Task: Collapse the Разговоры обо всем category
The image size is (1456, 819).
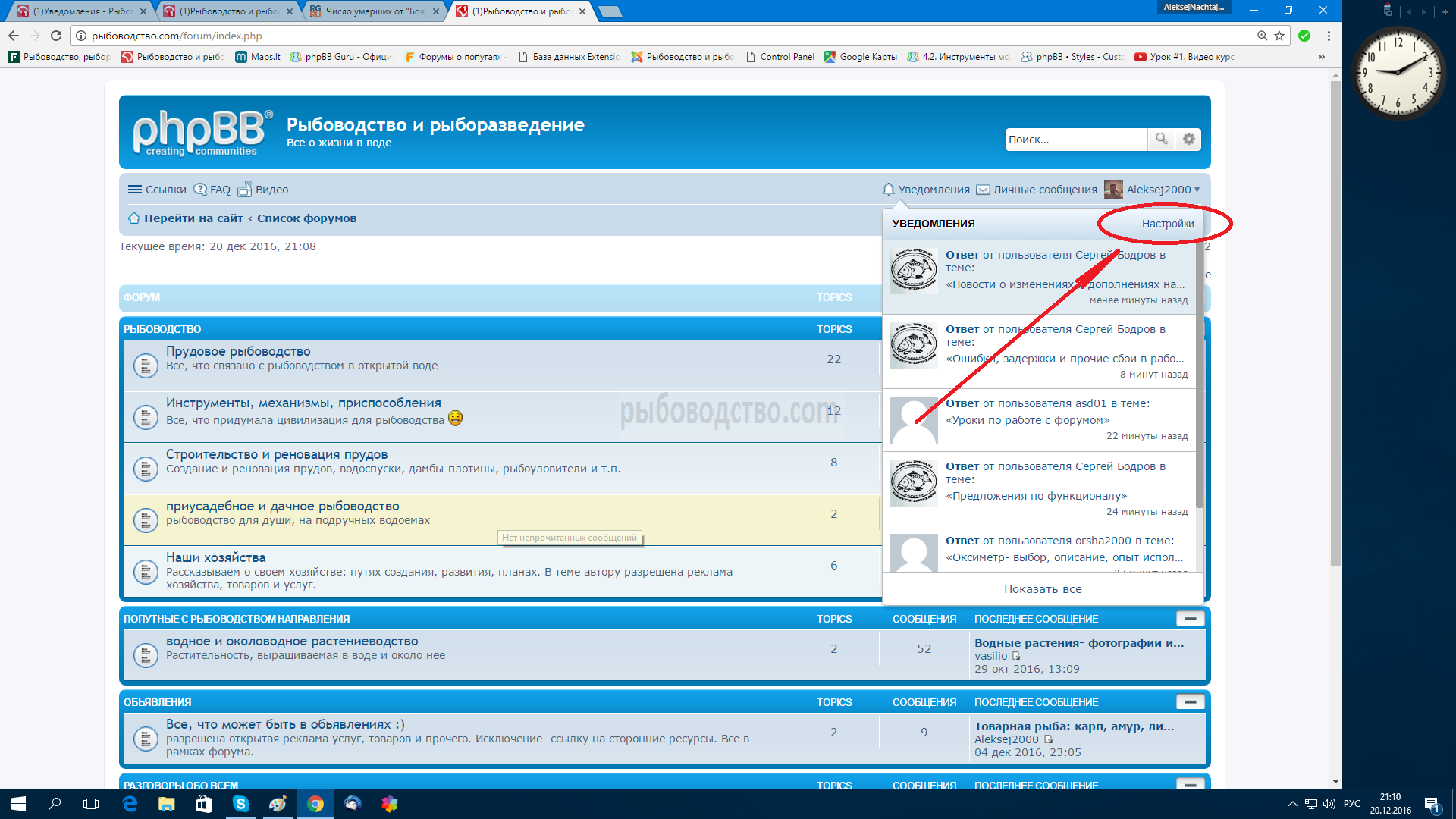Action: tap(1190, 784)
